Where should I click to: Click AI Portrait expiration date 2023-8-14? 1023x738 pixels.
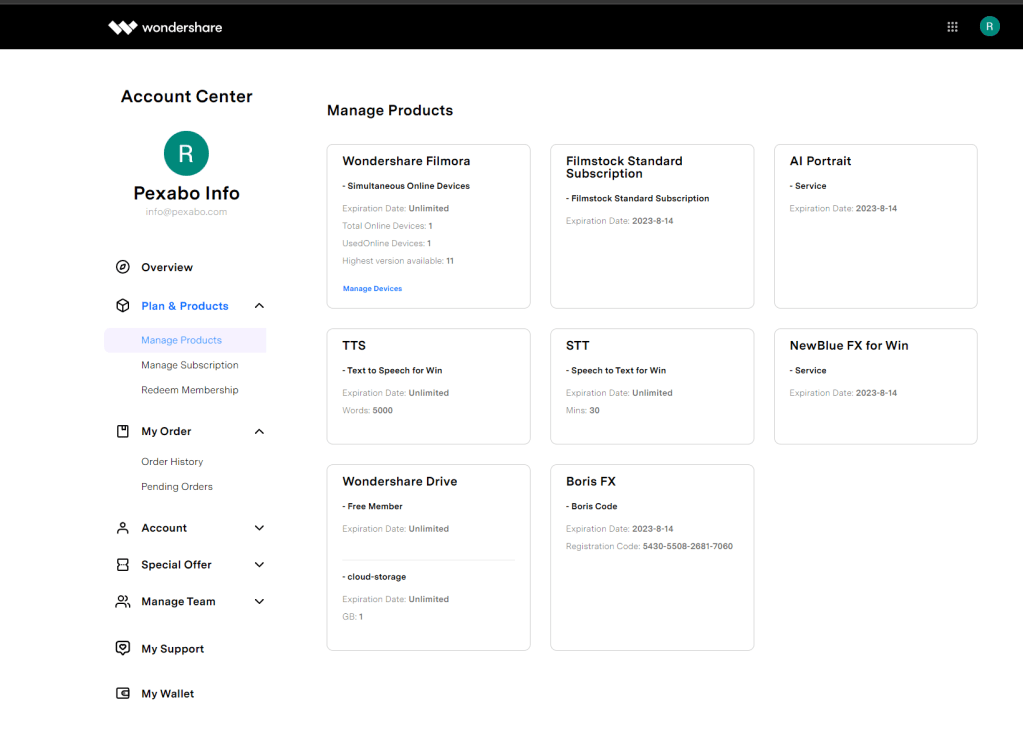pyautogui.click(x=876, y=209)
